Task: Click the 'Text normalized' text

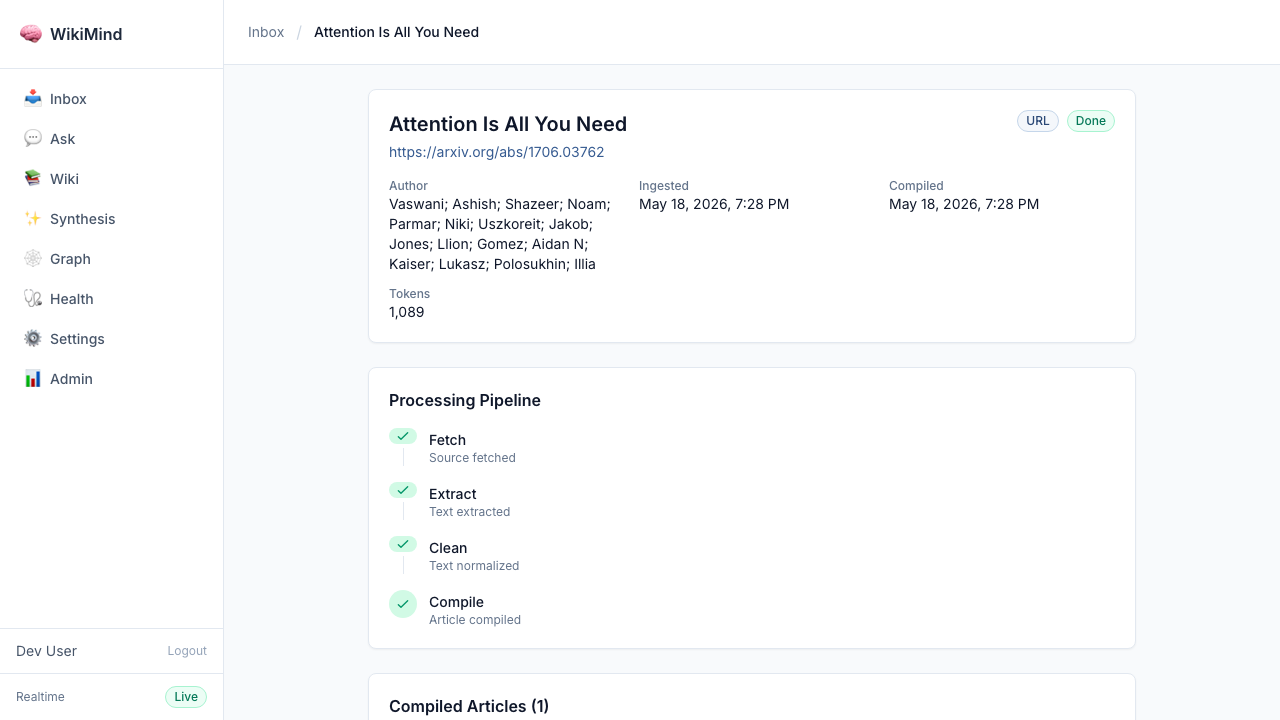Action: coord(474,566)
